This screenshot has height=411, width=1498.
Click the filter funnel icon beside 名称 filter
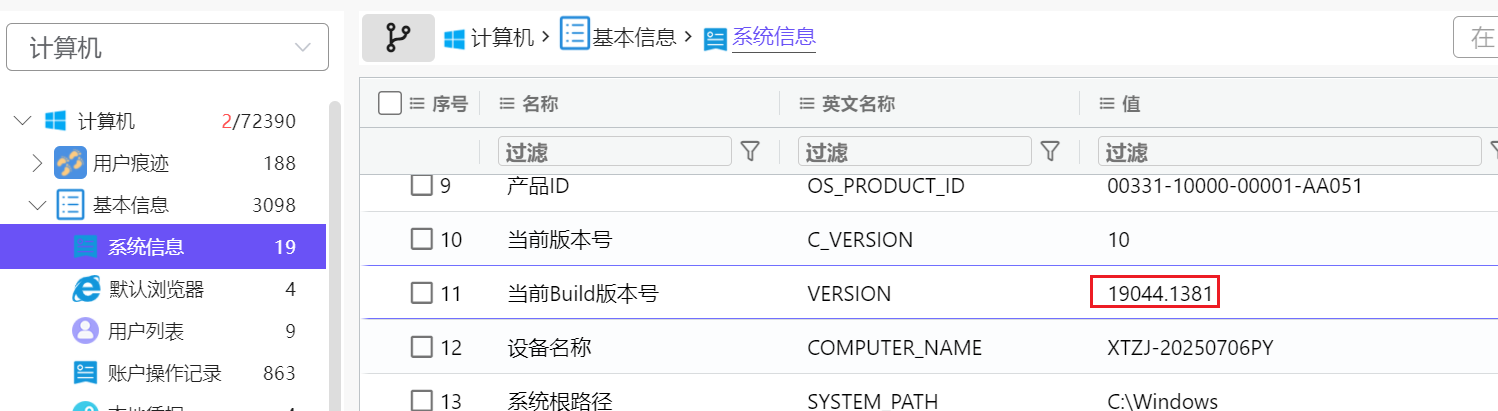pyautogui.click(x=750, y=151)
